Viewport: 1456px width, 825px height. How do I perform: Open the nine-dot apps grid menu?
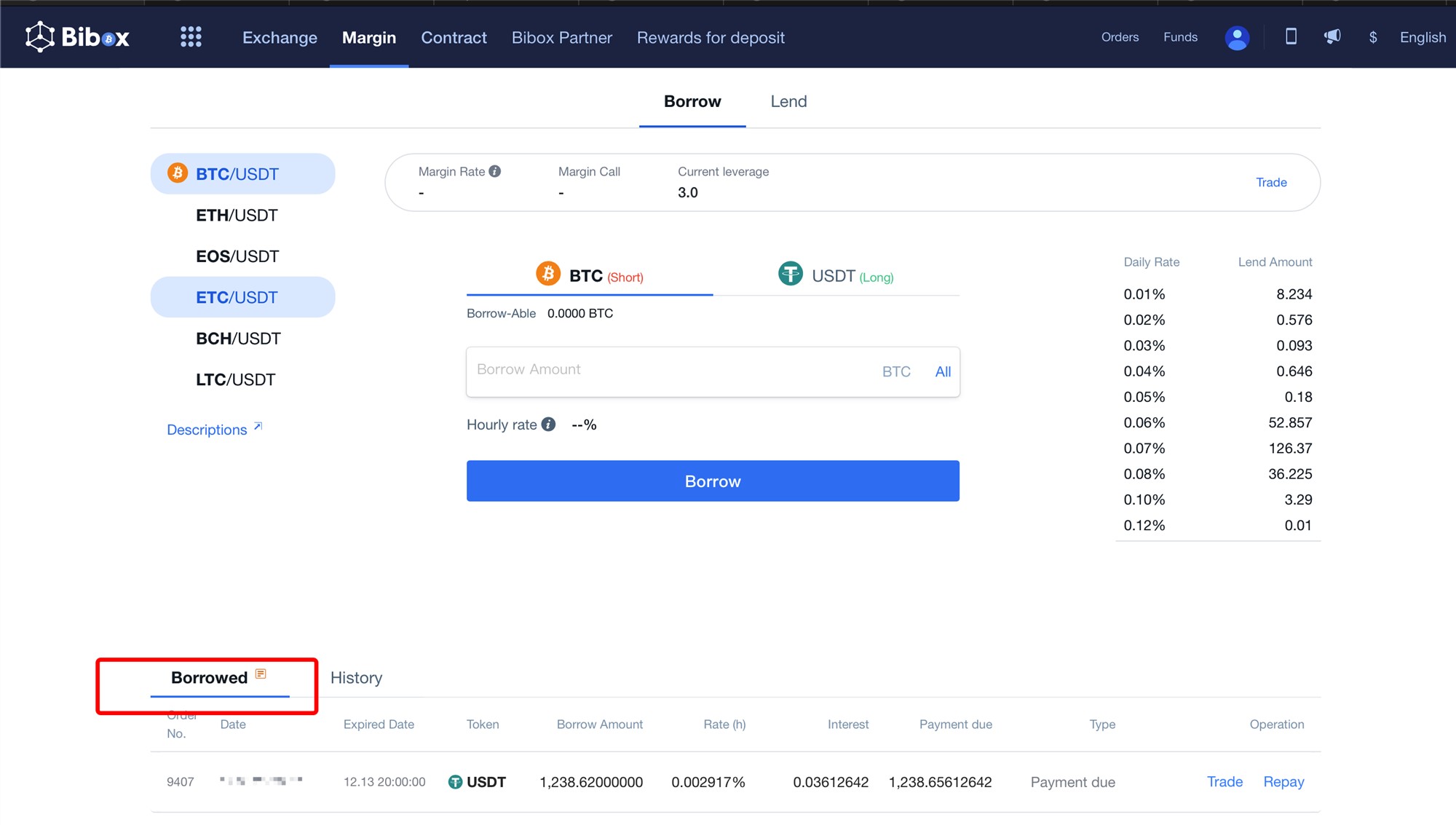[x=191, y=36]
